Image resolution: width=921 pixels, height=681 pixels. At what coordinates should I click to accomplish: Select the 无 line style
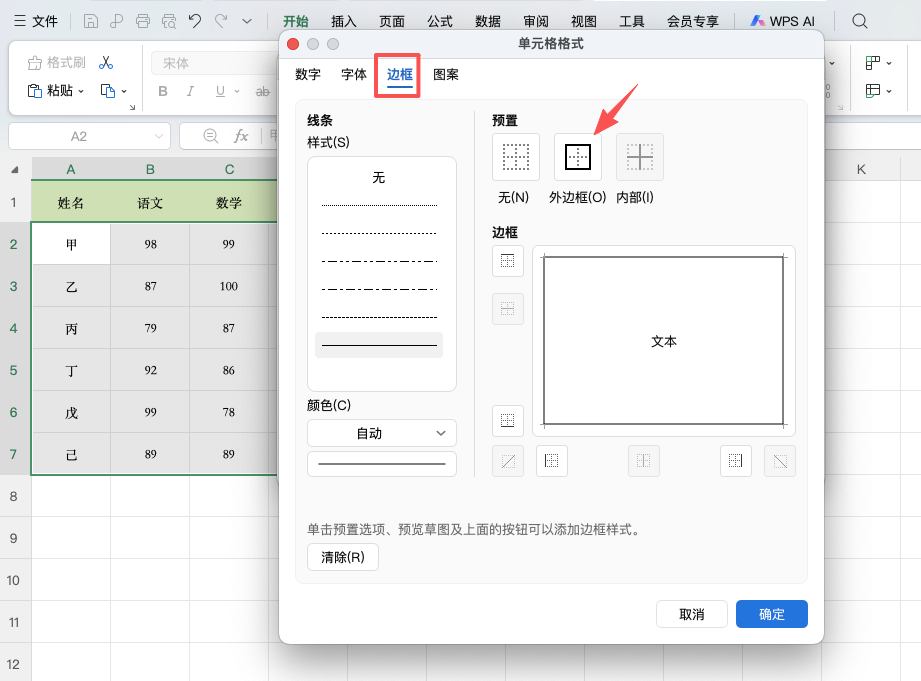pos(379,177)
